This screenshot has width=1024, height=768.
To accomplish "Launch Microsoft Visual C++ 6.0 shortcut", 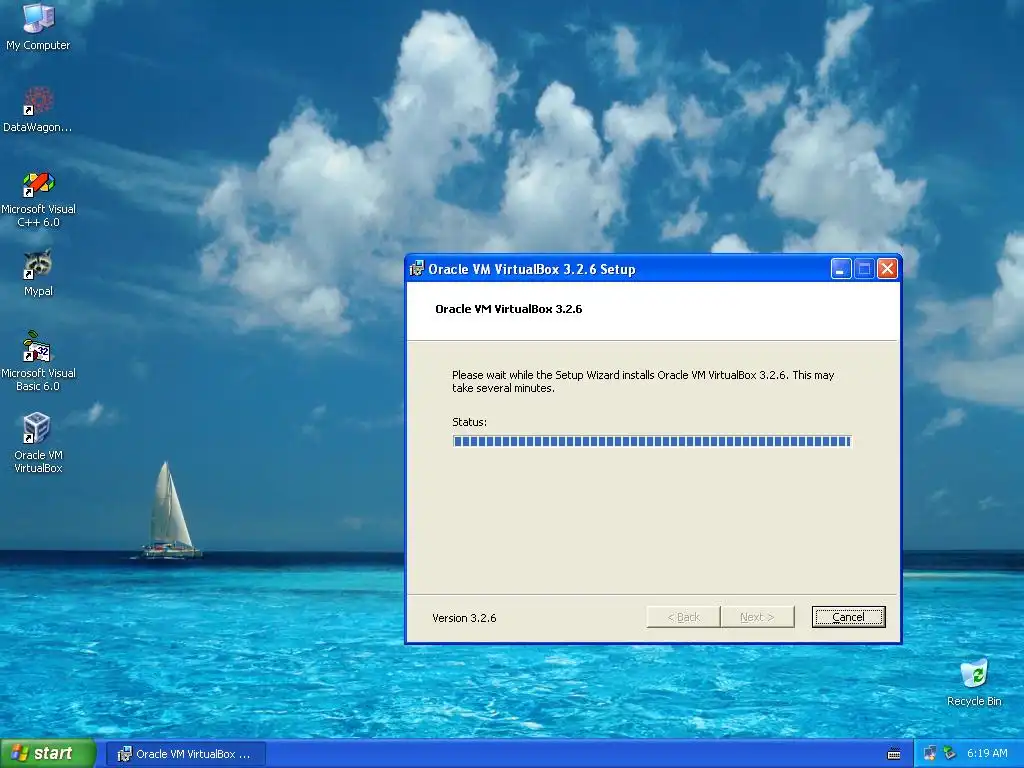I will (x=38, y=199).
